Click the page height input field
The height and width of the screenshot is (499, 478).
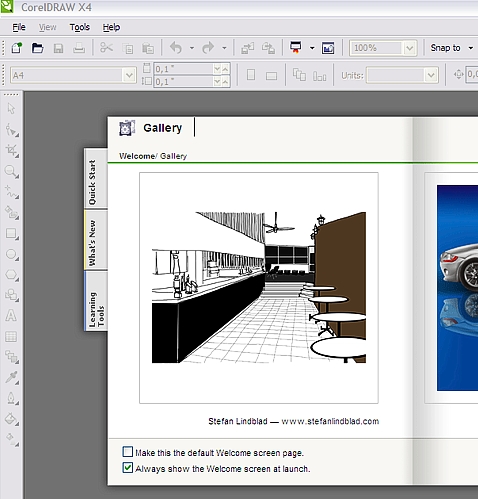coord(184,81)
